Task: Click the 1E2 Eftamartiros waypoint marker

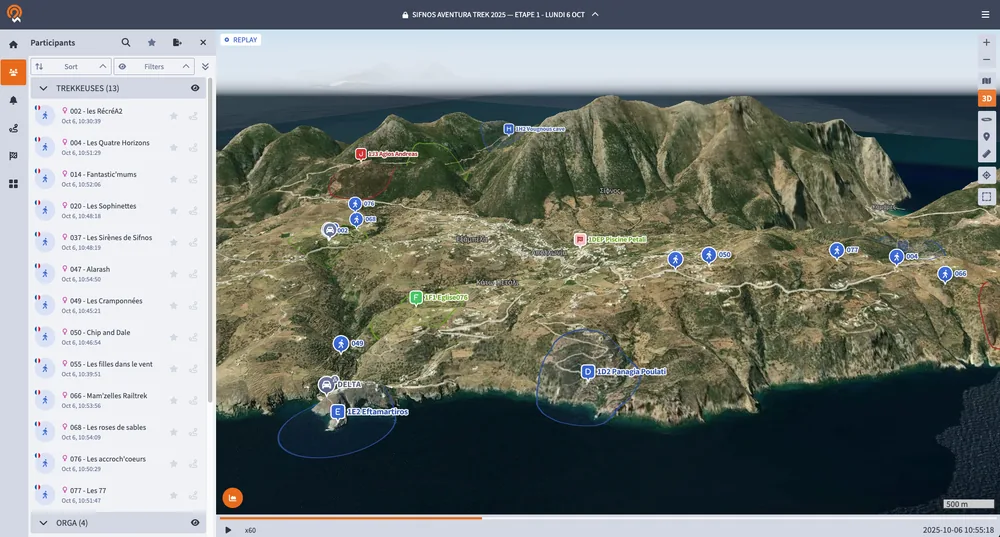Action: point(337,412)
